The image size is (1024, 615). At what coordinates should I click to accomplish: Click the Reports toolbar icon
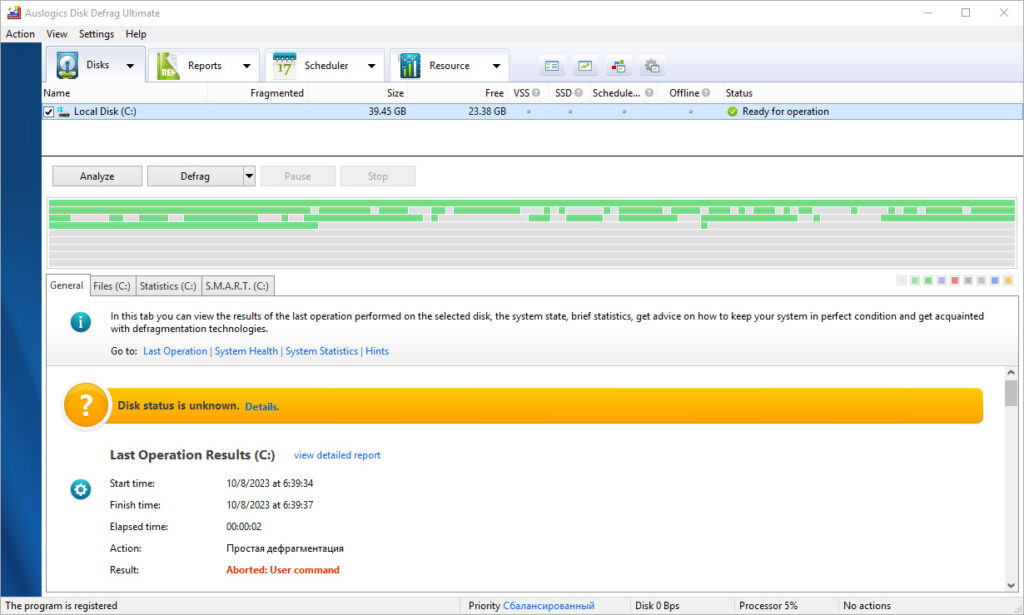(168, 65)
